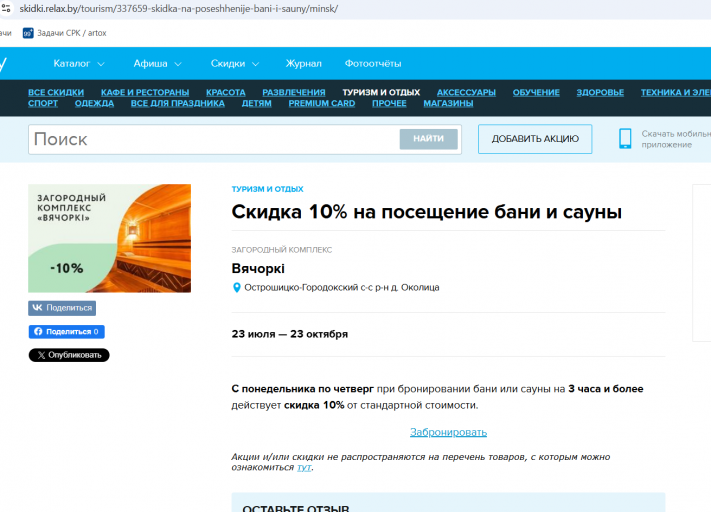Click the 23 июля — 23 октября dates
This screenshot has width=711, height=512.
(290, 334)
